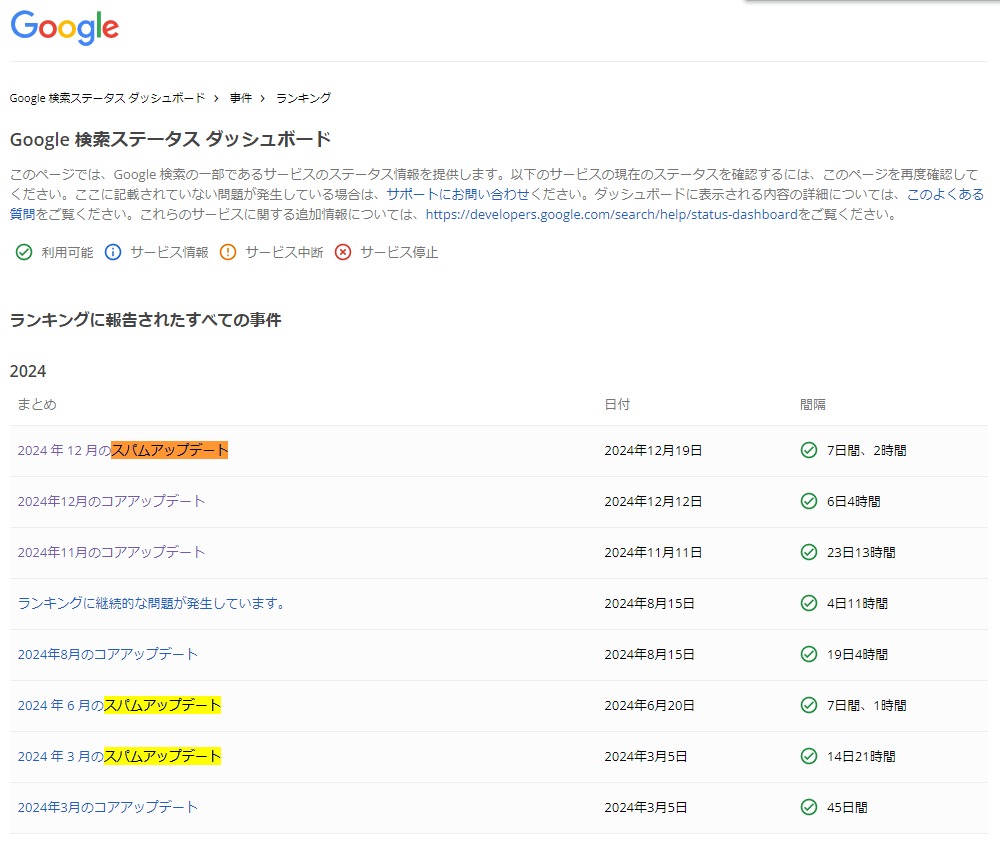Open the 2024 年 12 月のスパムアップデート incident
Viewport: 1000px width, 848px height.
122,450
